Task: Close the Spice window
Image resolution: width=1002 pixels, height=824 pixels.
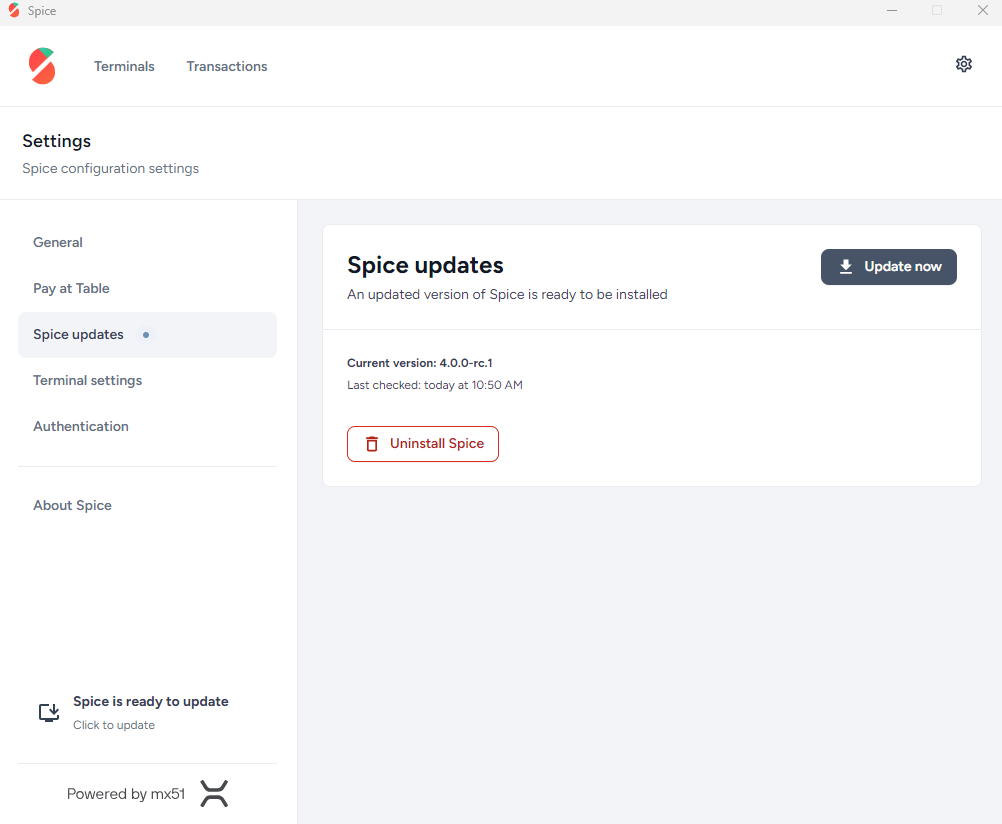Action: tap(983, 10)
